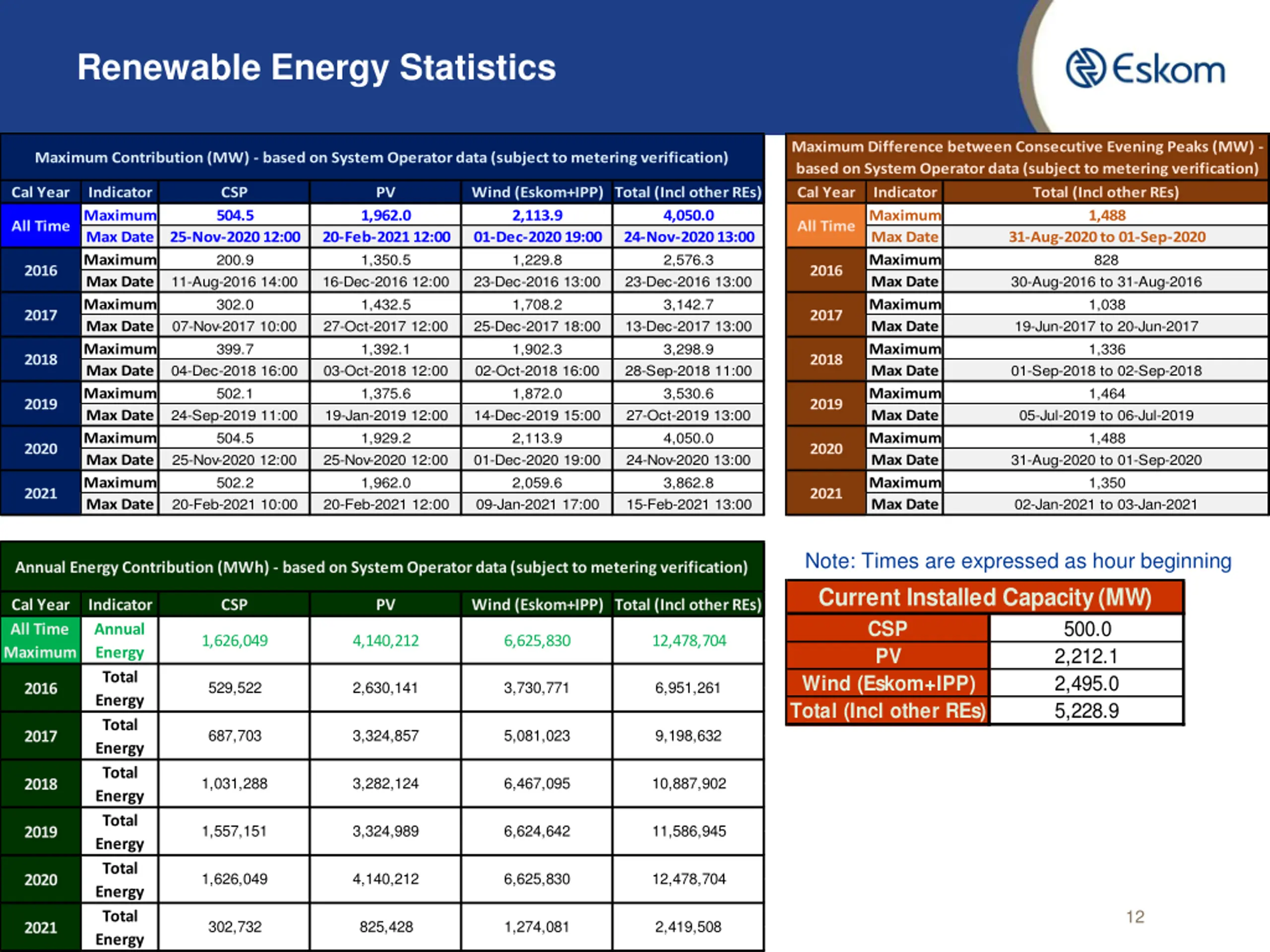Click the Current Installed Capacity (MW) header

click(985, 597)
